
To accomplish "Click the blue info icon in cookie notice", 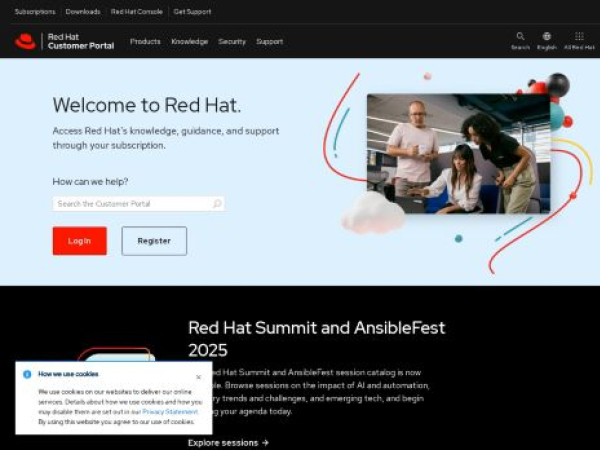I will [x=27, y=374].
